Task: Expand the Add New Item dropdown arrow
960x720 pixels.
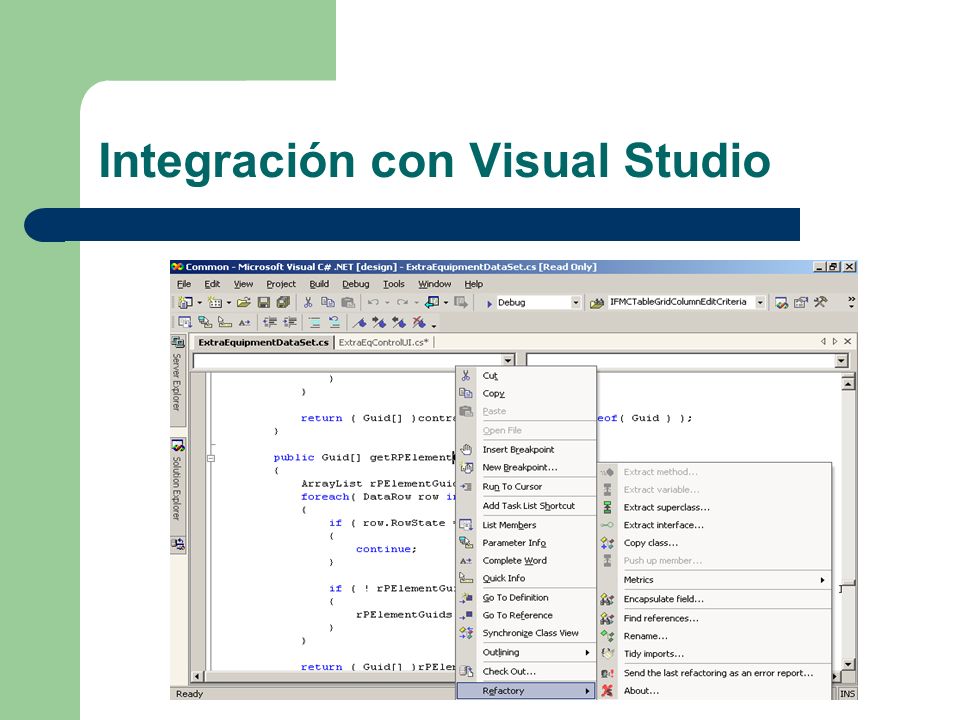Action: point(228,302)
